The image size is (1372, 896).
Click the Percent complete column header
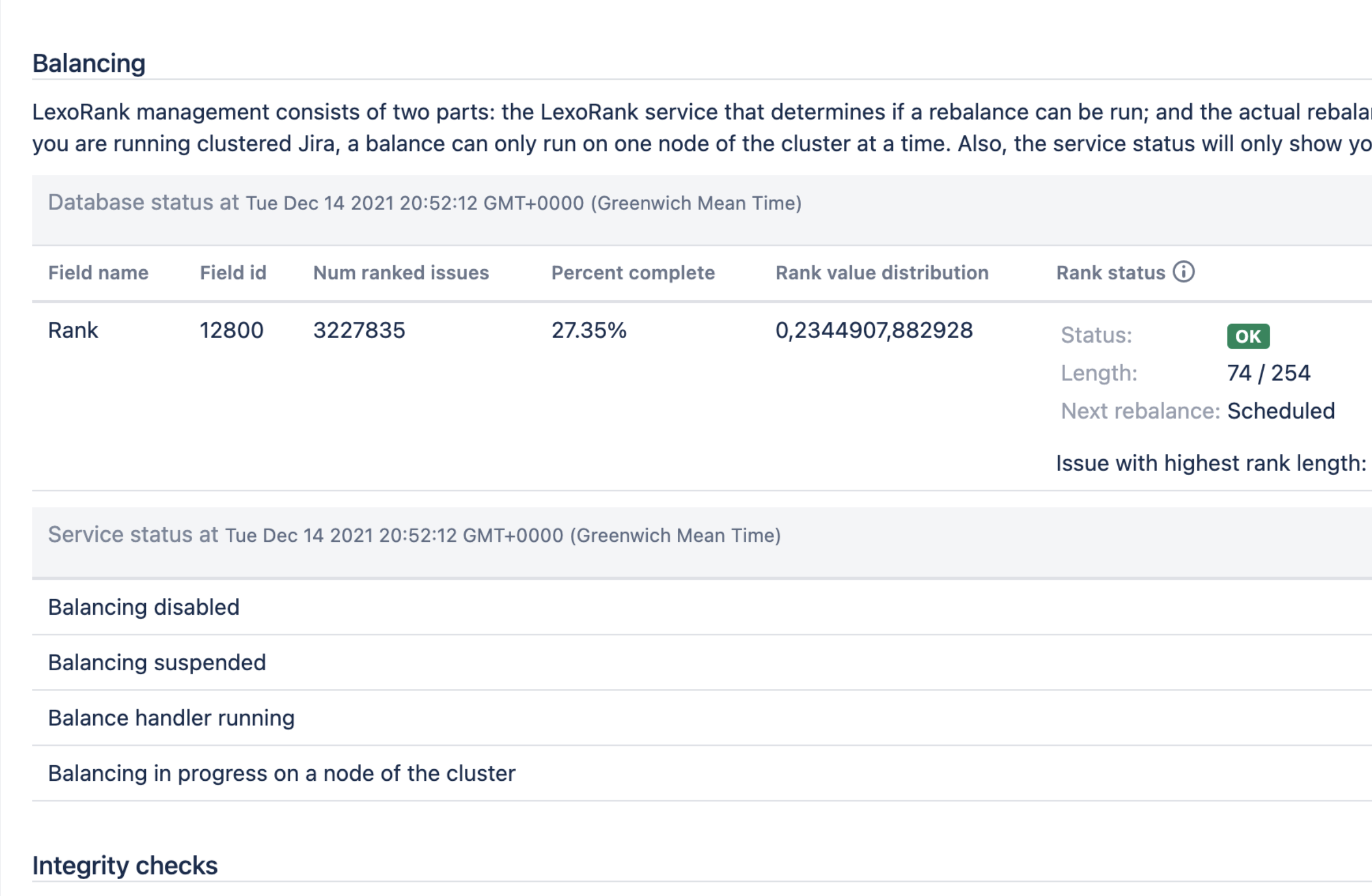(x=633, y=273)
